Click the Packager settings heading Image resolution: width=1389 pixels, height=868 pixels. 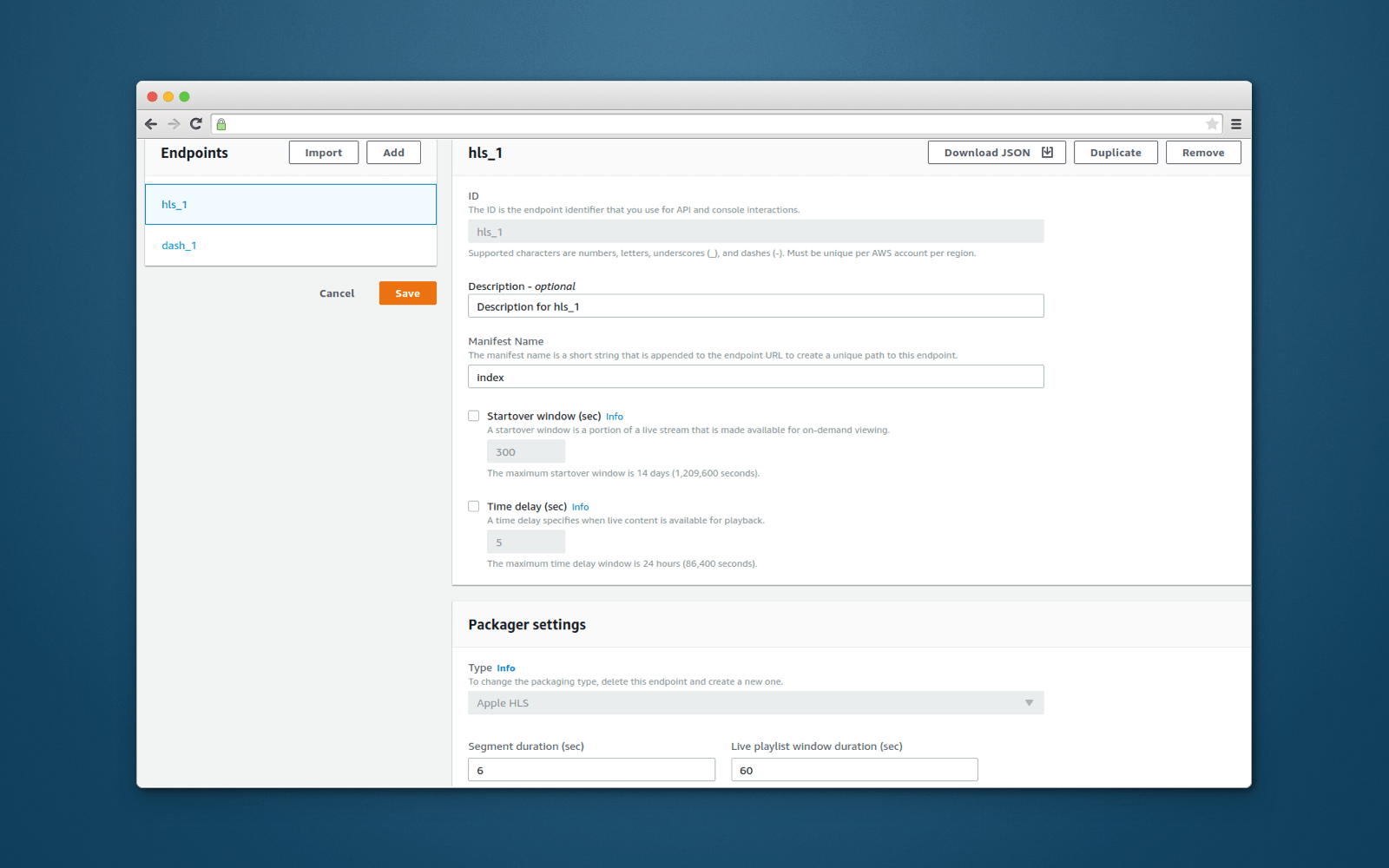click(x=527, y=625)
